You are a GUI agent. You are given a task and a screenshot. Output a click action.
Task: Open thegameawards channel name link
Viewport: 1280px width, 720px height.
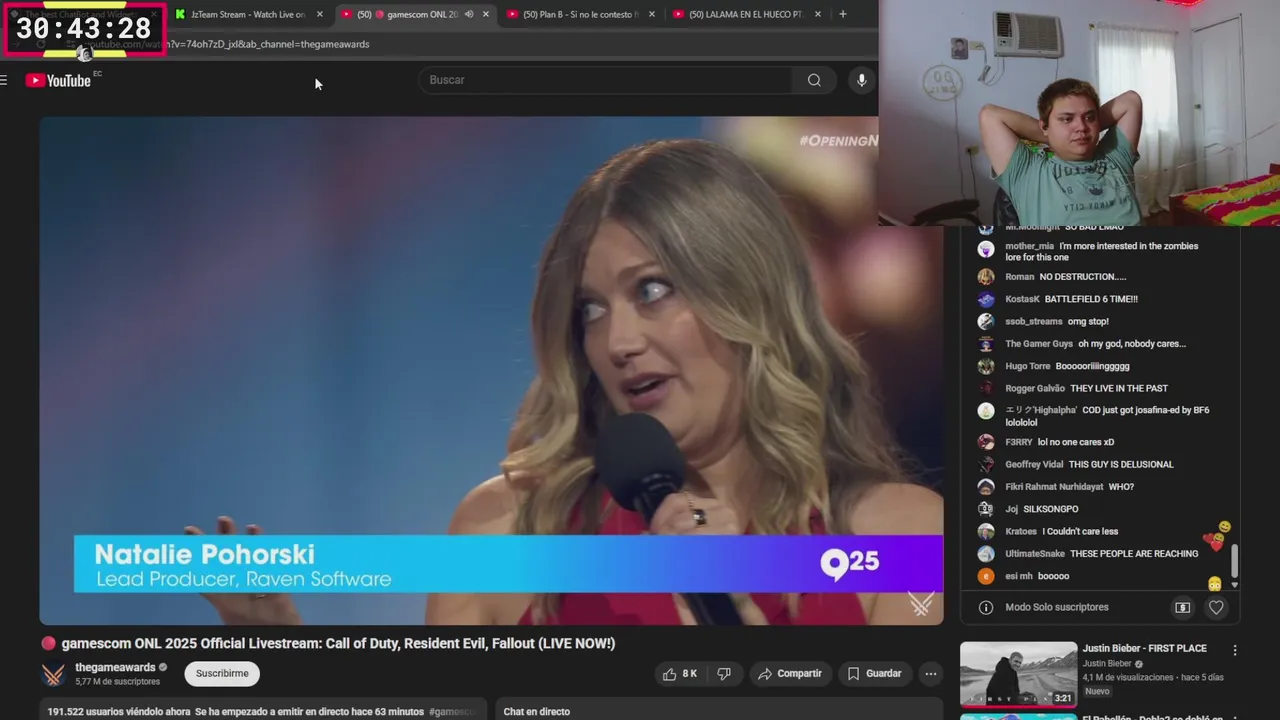pyautogui.click(x=115, y=667)
